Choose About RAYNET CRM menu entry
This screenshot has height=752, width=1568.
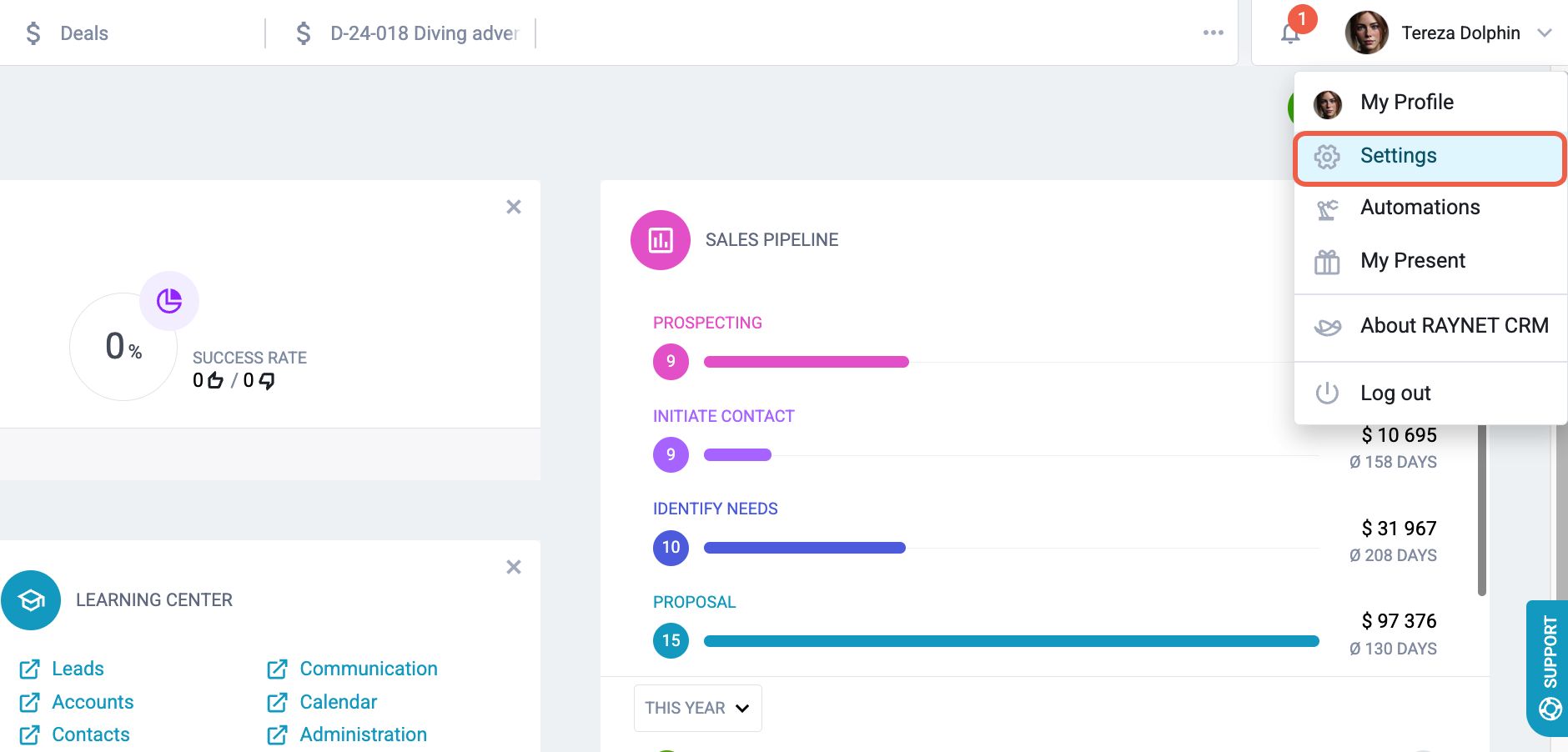point(1431,326)
